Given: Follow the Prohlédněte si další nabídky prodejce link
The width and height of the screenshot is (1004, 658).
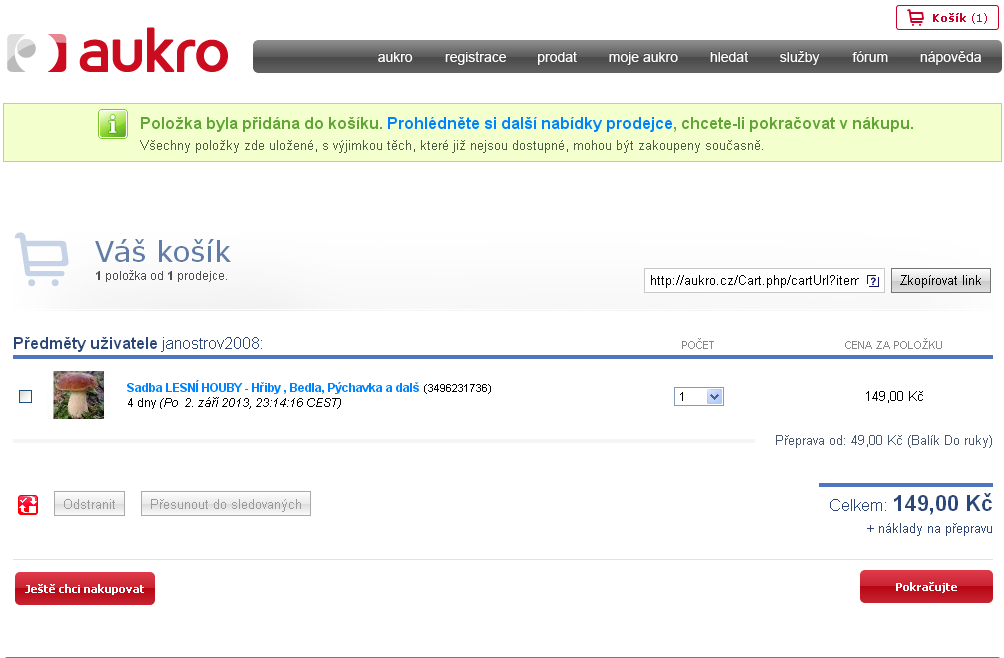Looking at the screenshot, I should pyautogui.click(x=530, y=123).
